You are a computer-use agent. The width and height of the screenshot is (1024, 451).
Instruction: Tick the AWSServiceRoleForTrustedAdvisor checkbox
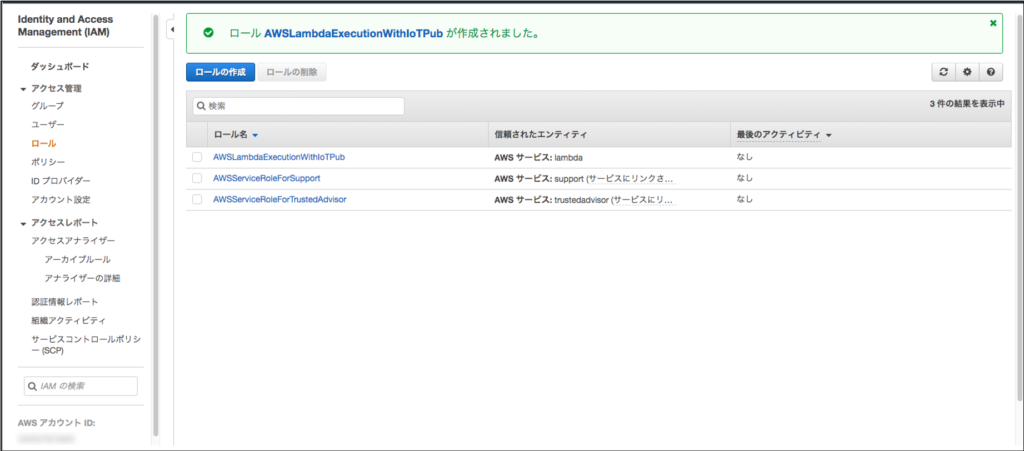[197, 200]
